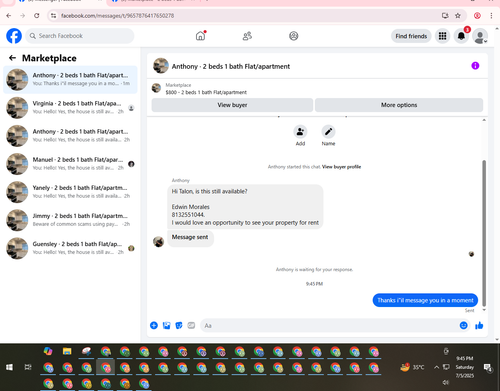Viewport: 500px width, 391px height.
Task: Click the chat header 'Anthony · 2 beds 1 bath Flat/apartment'
Action: point(231,66)
